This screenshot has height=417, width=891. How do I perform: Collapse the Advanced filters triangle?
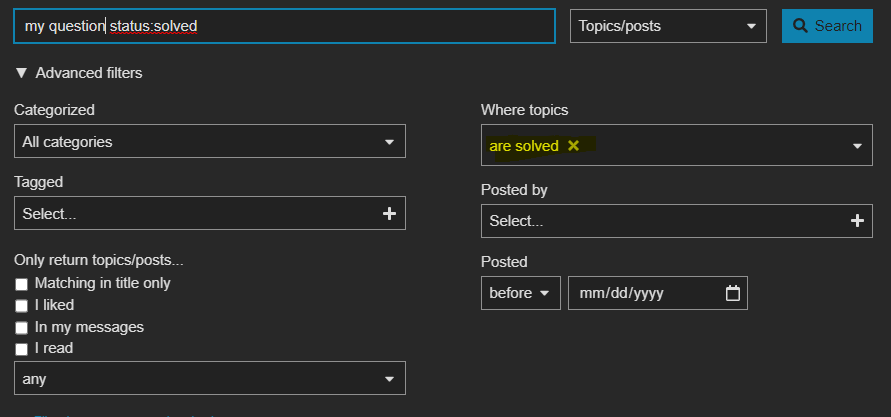21,73
